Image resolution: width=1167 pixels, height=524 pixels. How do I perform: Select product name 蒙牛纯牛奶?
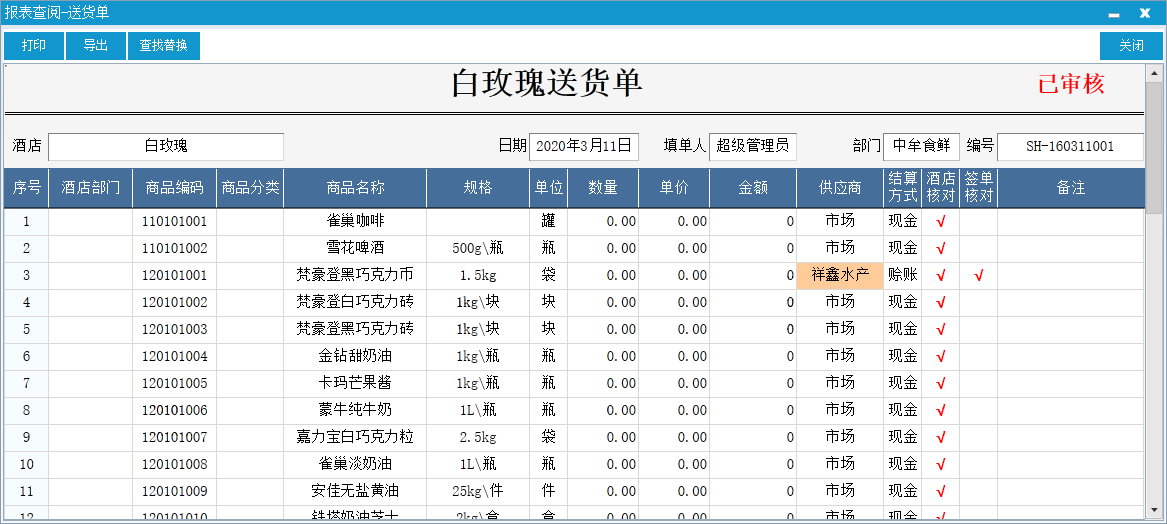tap(355, 410)
